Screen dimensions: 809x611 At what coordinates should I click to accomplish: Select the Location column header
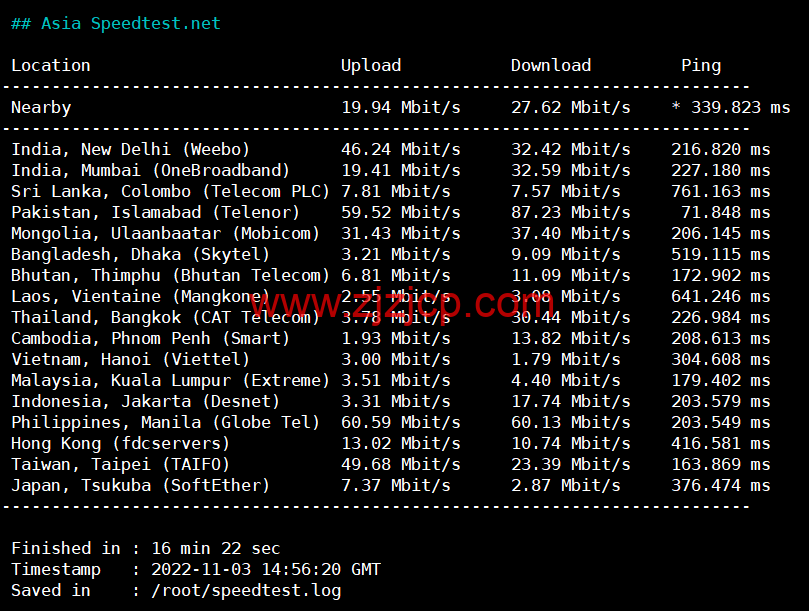coord(50,65)
